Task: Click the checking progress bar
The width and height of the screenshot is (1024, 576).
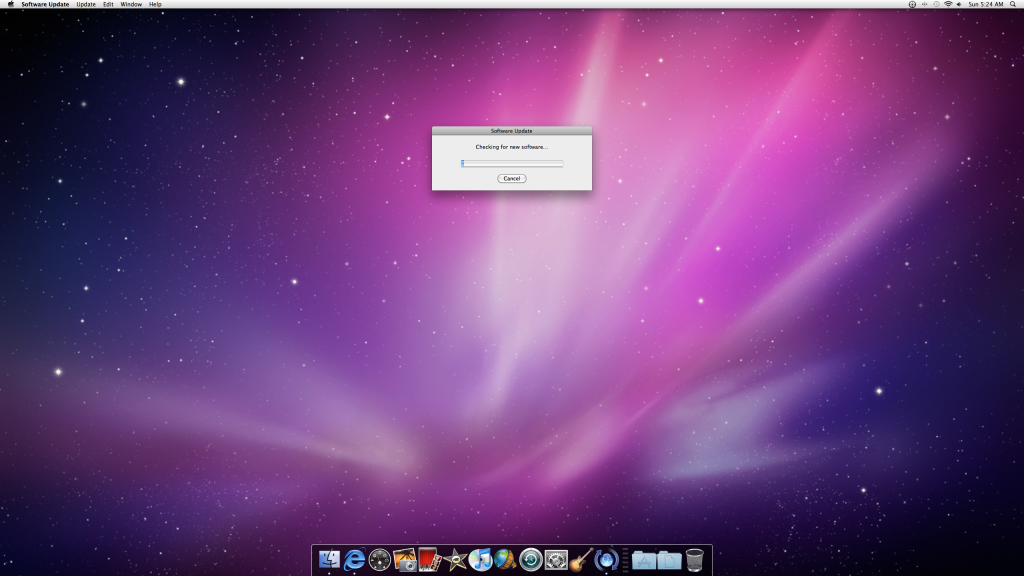Action: click(512, 163)
